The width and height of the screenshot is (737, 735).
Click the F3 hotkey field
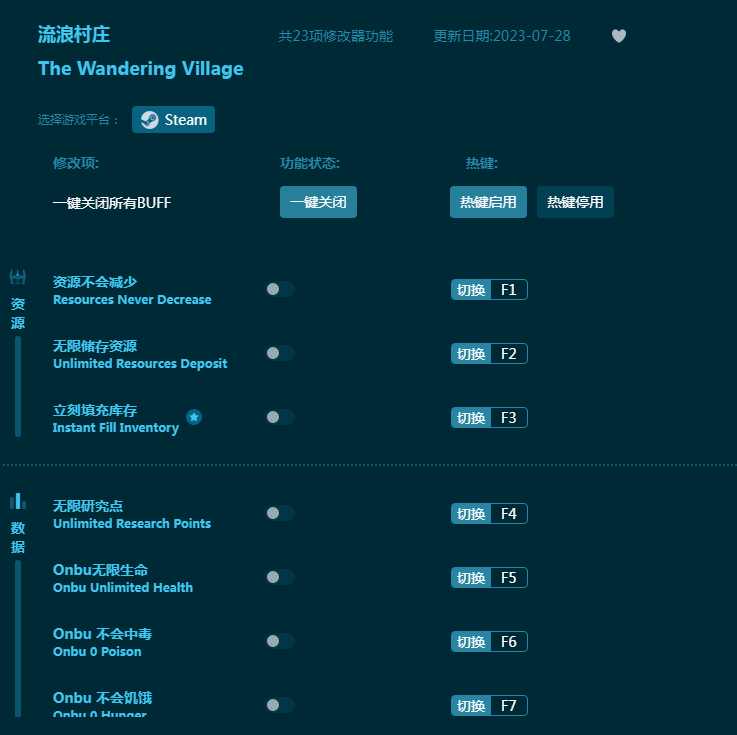tap(509, 417)
